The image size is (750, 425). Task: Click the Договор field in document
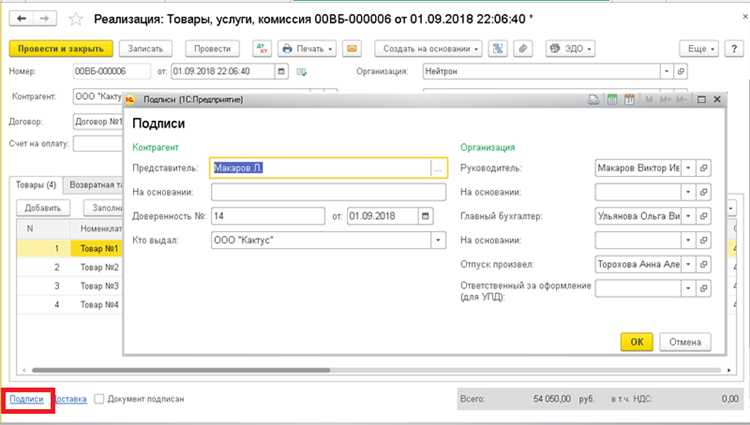[98, 121]
